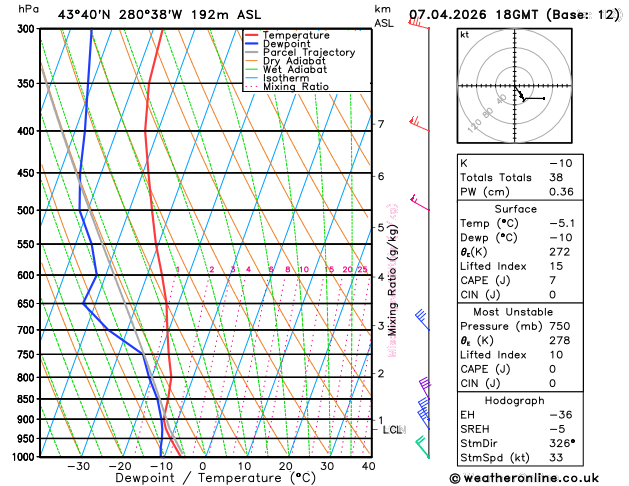
Task: Click the surface Temp value -5.1
Action: (x=562, y=223)
